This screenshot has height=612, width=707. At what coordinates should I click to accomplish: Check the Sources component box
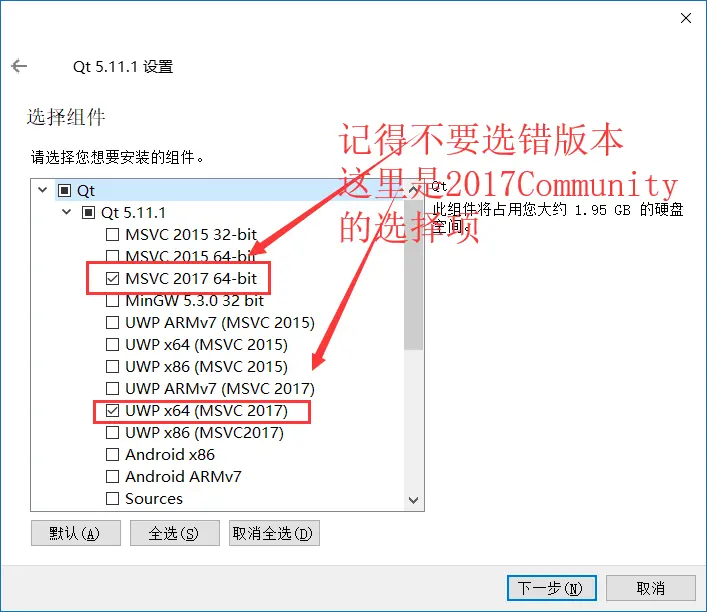pos(112,498)
